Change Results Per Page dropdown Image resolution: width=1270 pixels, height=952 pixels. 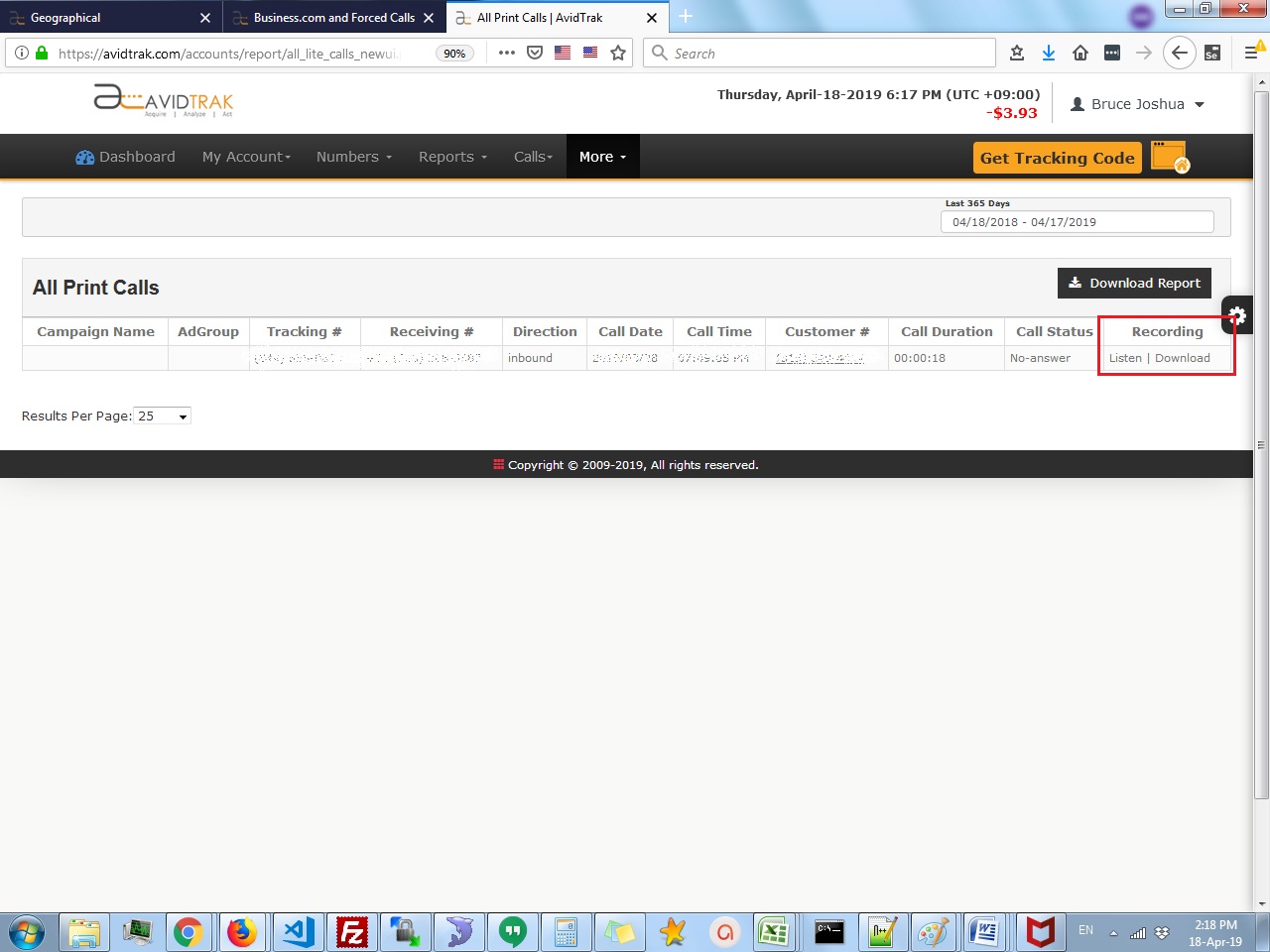tap(163, 416)
